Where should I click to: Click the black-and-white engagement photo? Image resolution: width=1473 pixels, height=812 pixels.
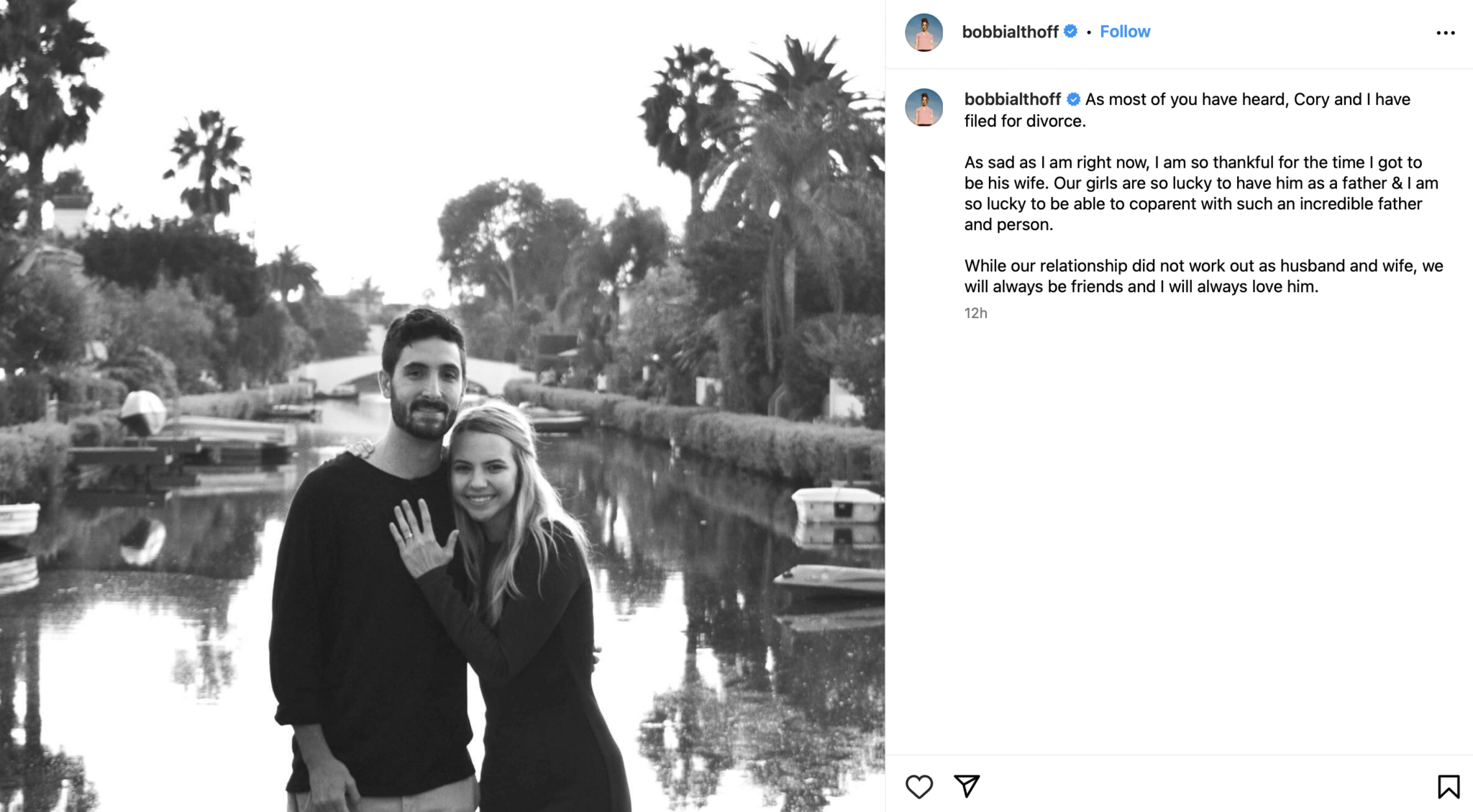pyautogui.click(x=442, y=406)
